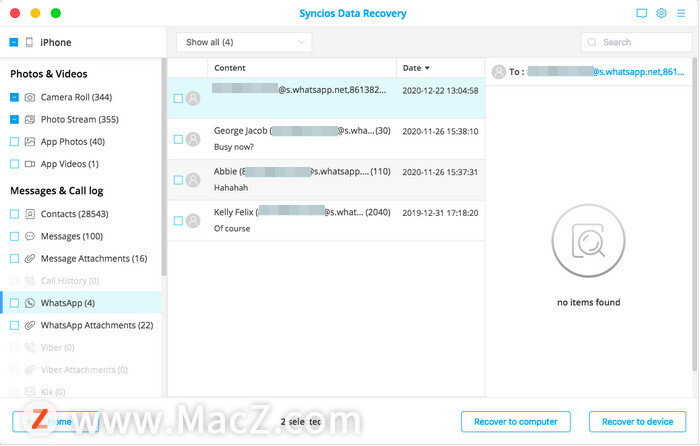700x446 pixels.
Task: Select Photo Stream (355) category
Action: coord(82,120)
